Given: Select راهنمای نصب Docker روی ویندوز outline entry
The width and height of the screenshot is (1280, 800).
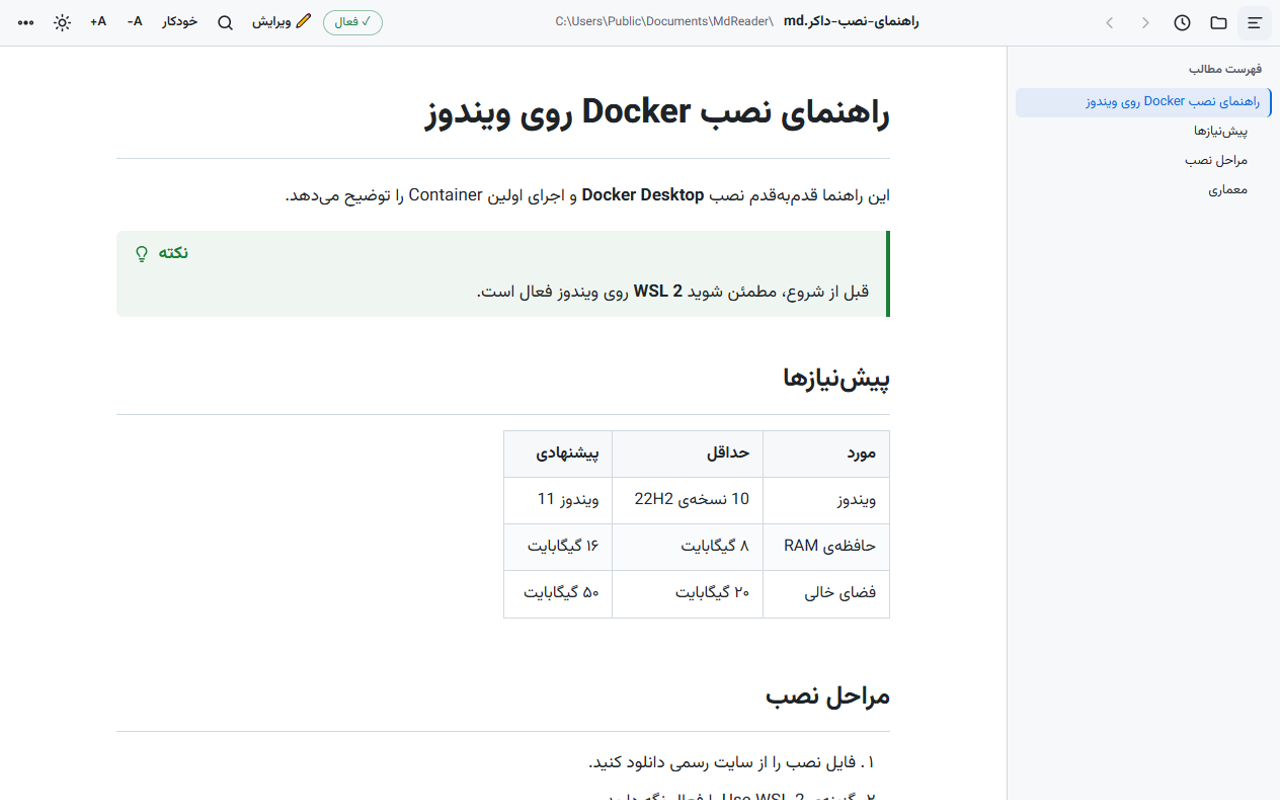Looking at the screenshot, I should (1144, 102).
